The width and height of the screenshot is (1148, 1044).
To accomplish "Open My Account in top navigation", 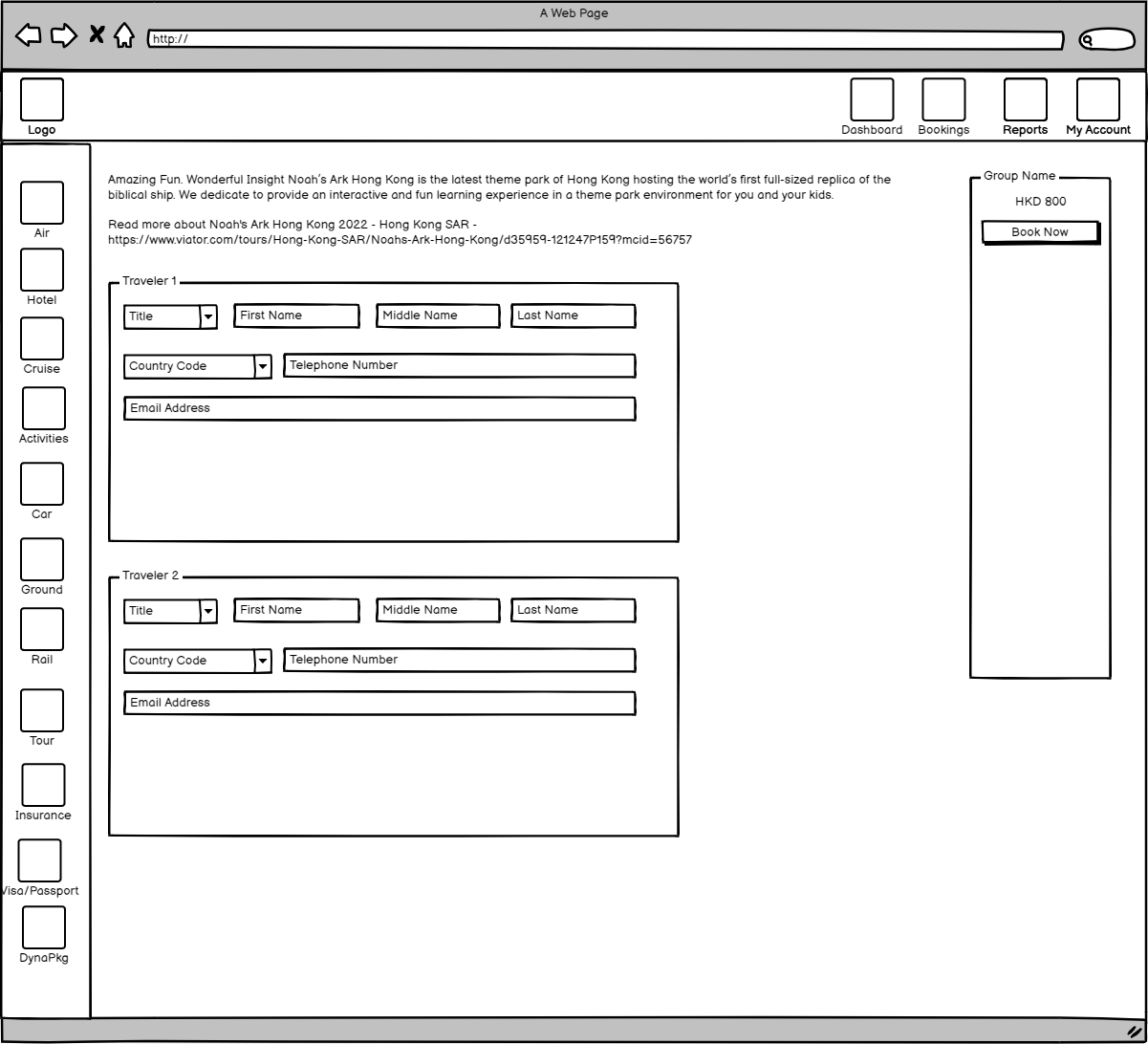I will [x=1097, y=101].
